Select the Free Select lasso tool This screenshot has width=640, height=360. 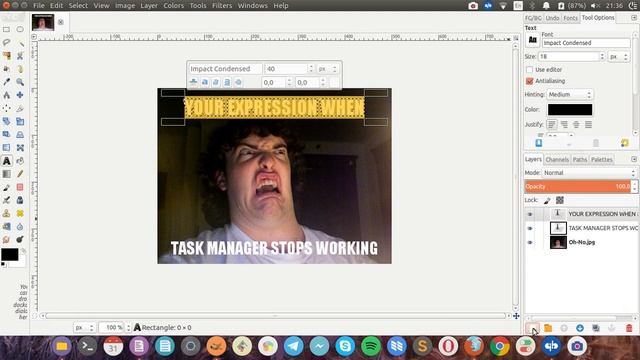[x=7, y=42]
